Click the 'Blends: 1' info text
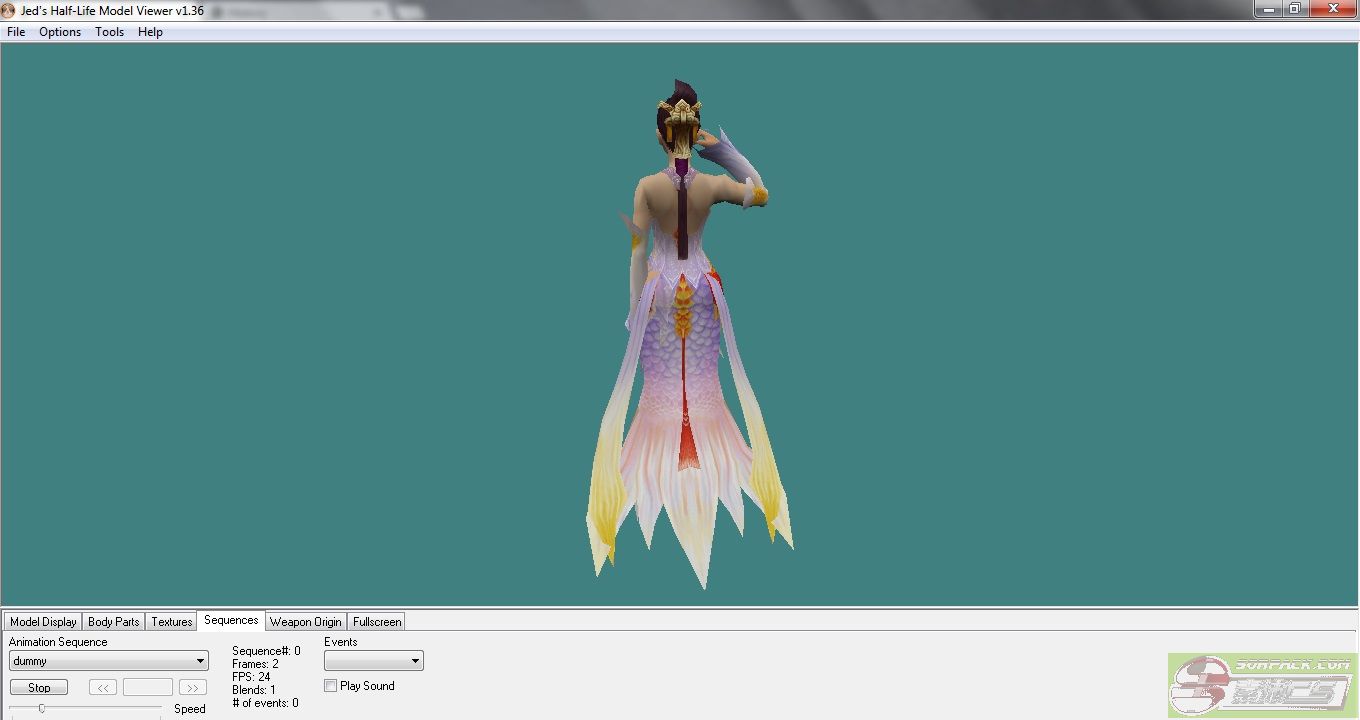Screen dimensions: 1360x720 (x=254, y=690)
